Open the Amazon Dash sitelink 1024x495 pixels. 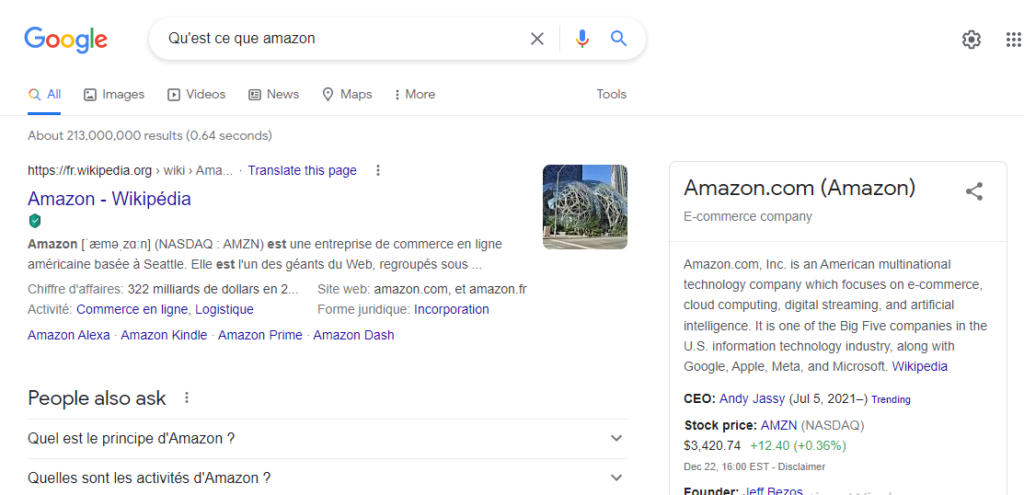(x=353, y=335)
